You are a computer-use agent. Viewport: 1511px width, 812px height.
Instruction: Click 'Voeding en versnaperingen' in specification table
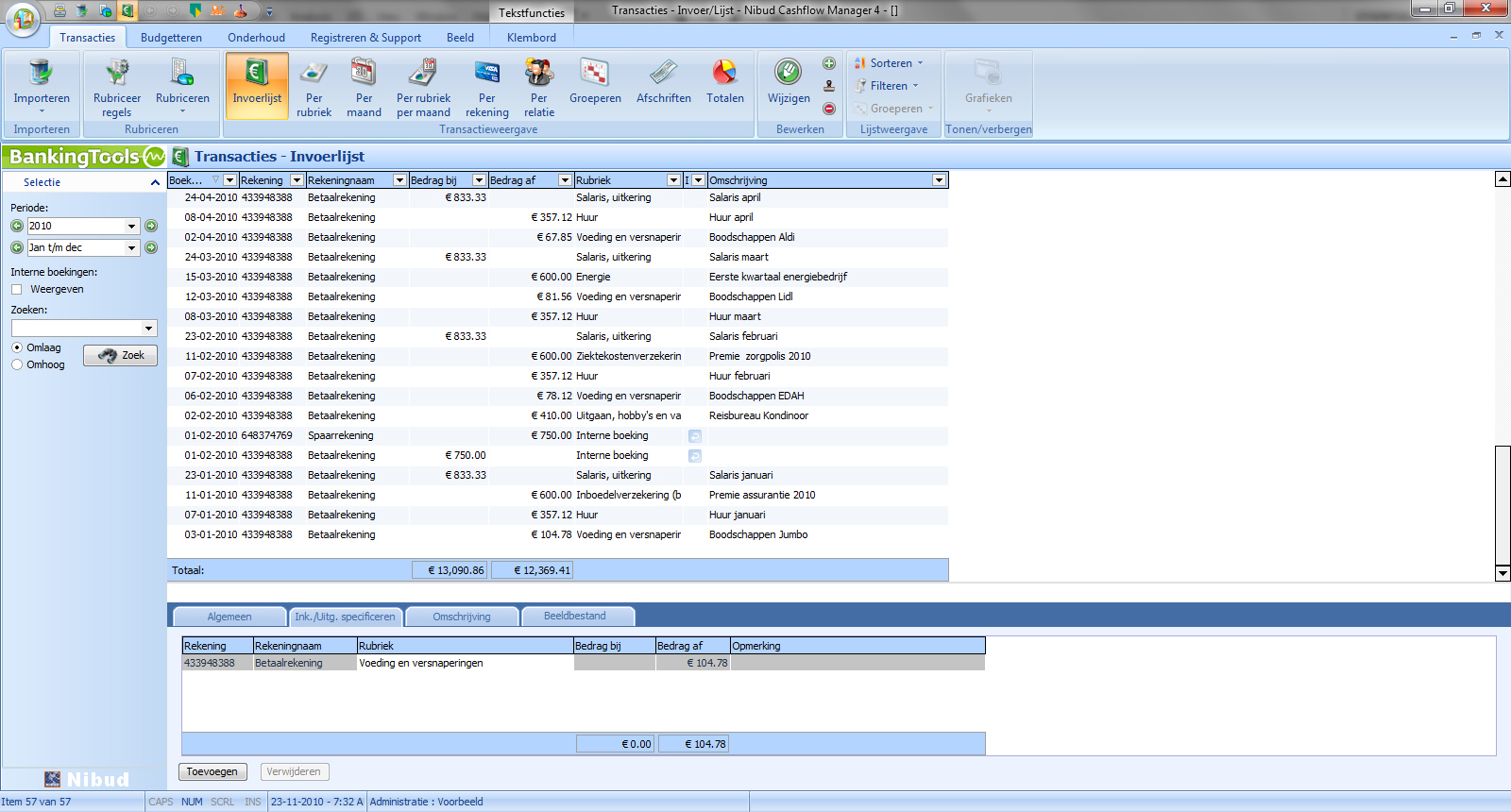[421, 663]
